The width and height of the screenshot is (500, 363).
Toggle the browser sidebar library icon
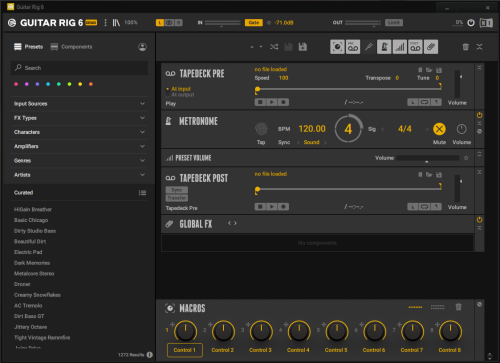click(116, 23)
